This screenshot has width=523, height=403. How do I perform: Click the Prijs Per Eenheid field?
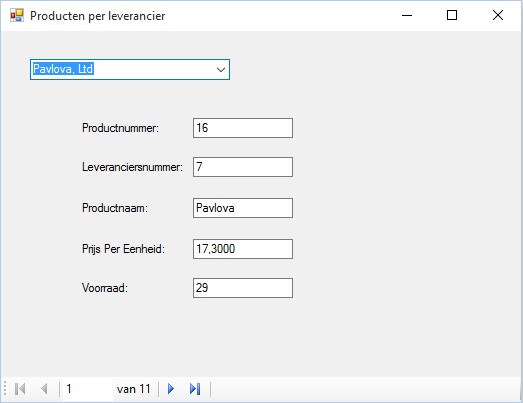(x=243, y=249)
